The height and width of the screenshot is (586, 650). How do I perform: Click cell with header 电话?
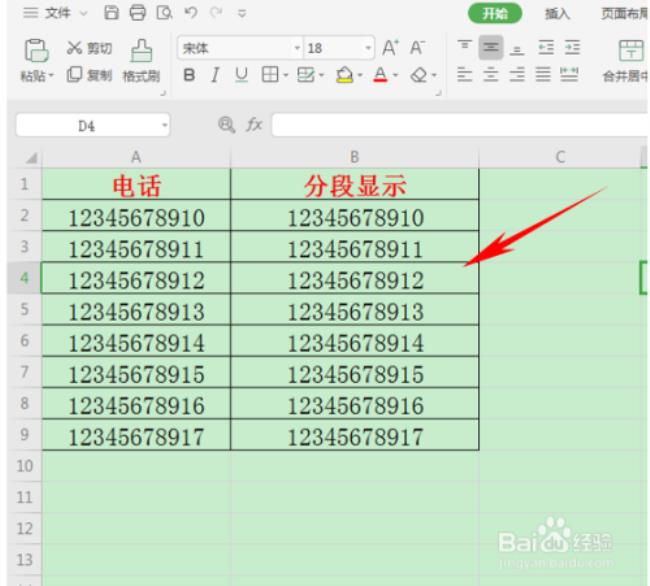point(136,184)
